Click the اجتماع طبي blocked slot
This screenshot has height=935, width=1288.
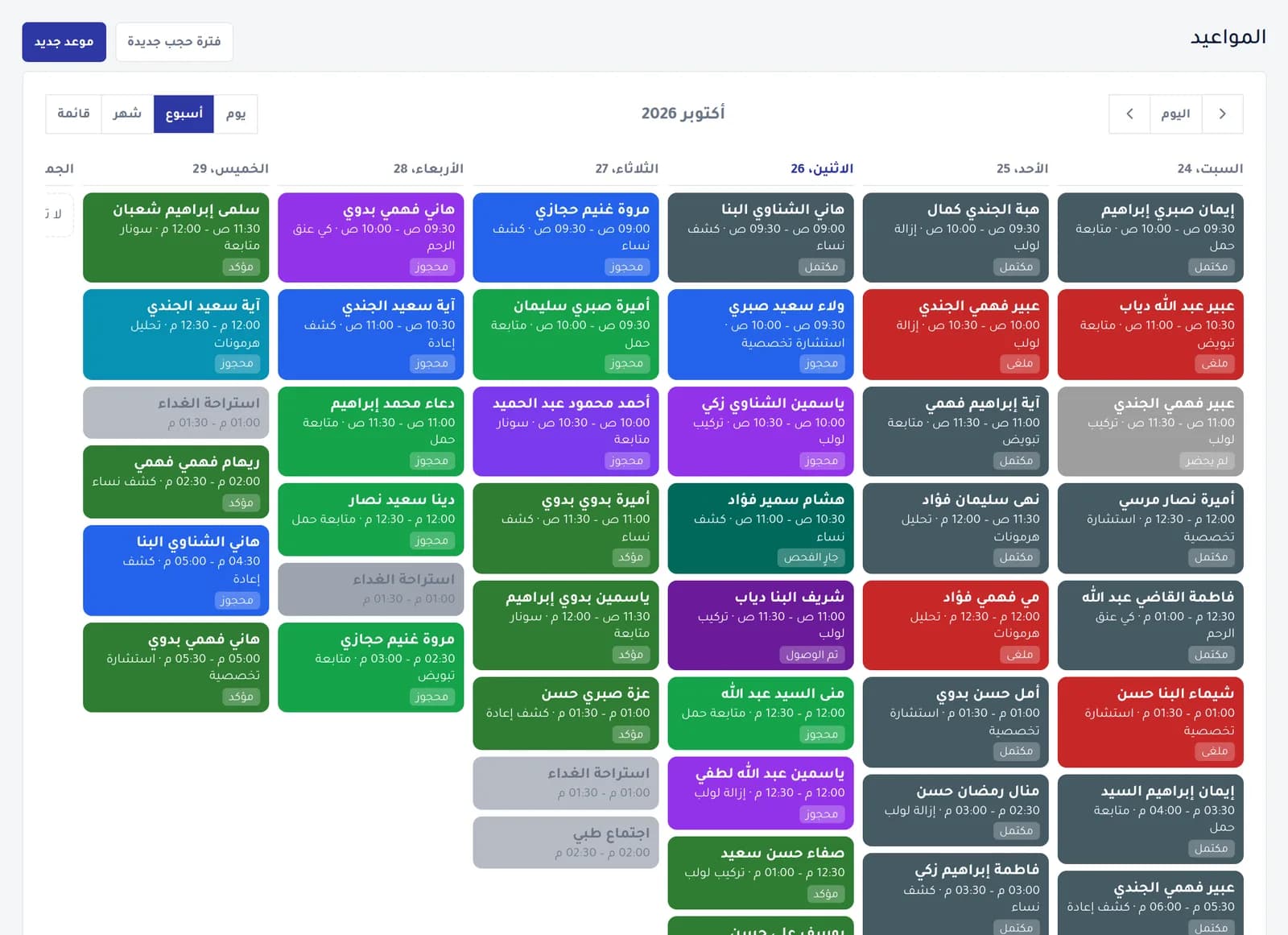(566, 842)
